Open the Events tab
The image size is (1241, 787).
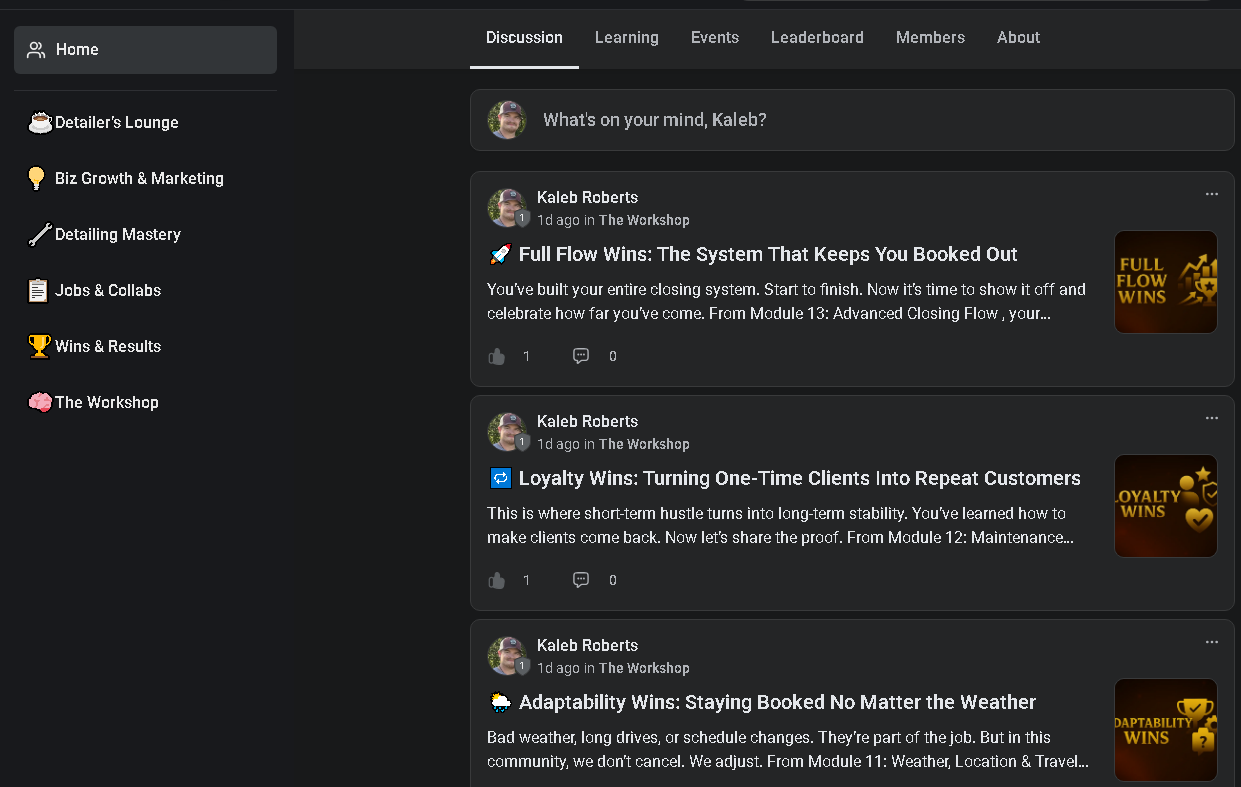pyautogui.click(x=715, y=37)
